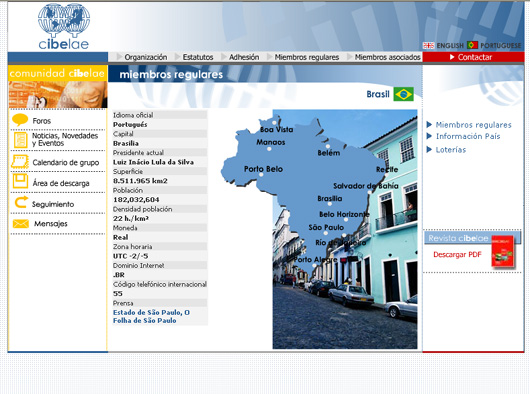The width and height of the screenshot is (530, 394).
Task: Click the Brazil flag icon
Action: point(403,94)
